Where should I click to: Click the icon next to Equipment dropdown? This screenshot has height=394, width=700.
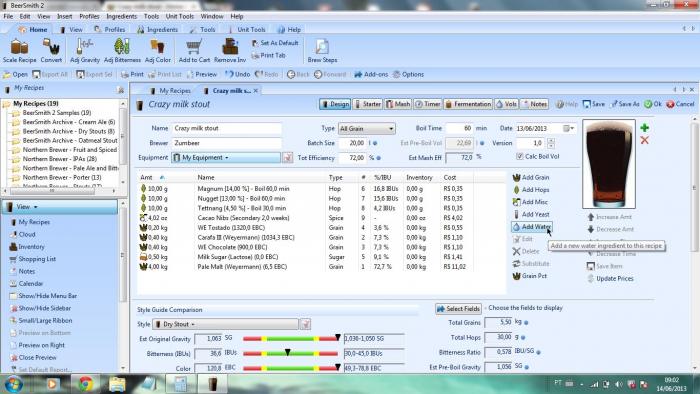click(288, 158)
